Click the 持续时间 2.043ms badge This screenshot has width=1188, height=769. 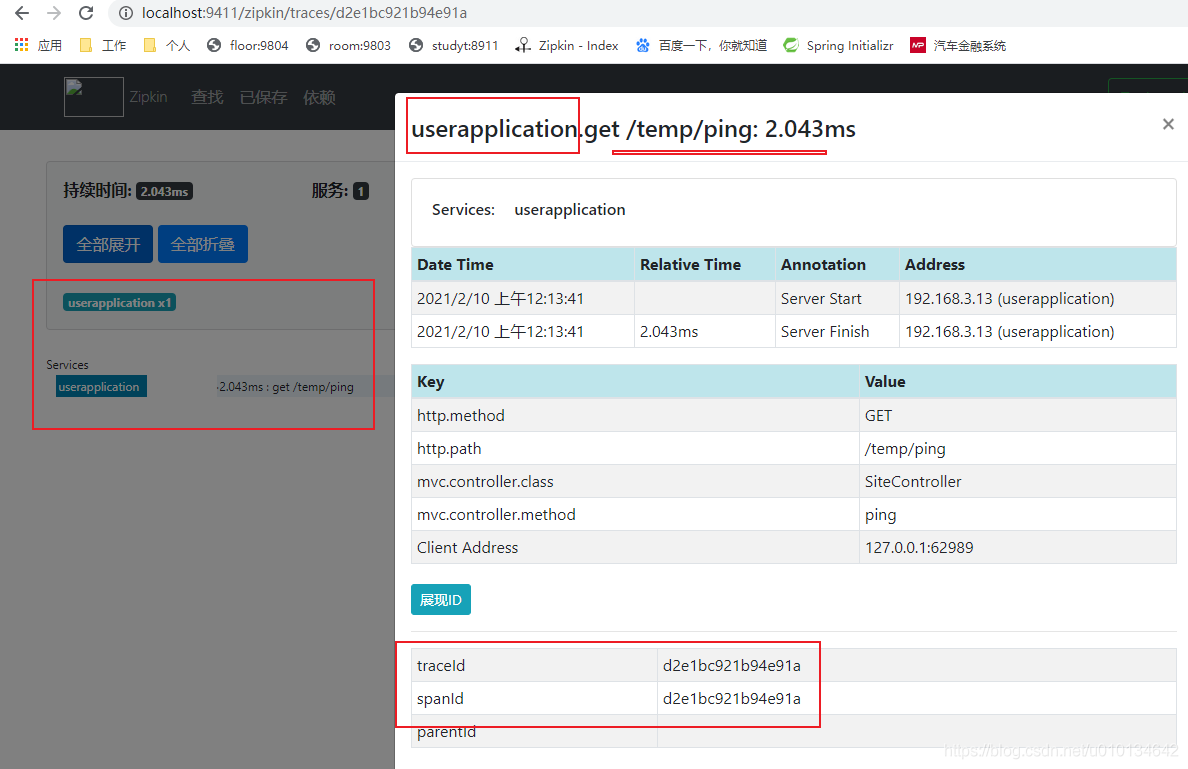pyautogui.click(x=164, y=191)
